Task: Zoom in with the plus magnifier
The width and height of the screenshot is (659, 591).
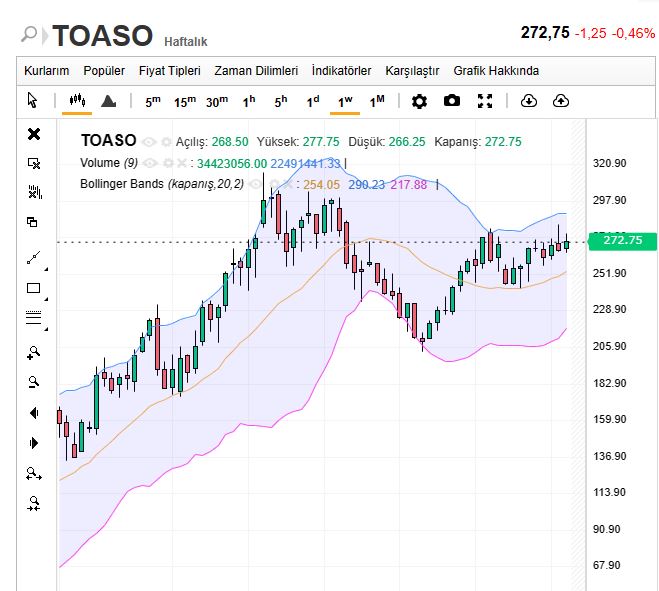Action: pyautogui.click(x=33, y=353)
